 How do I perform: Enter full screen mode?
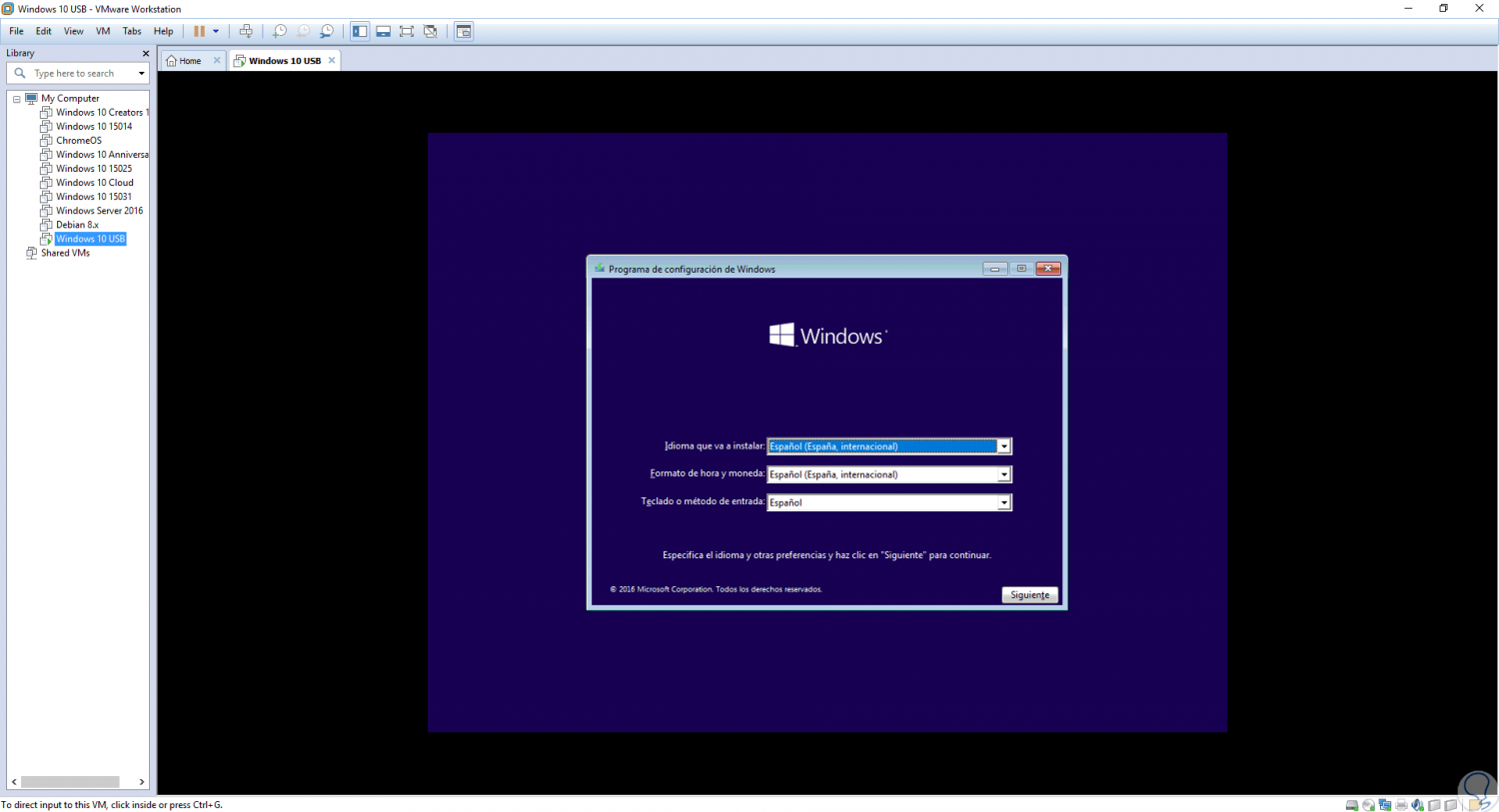pos(407,31)
